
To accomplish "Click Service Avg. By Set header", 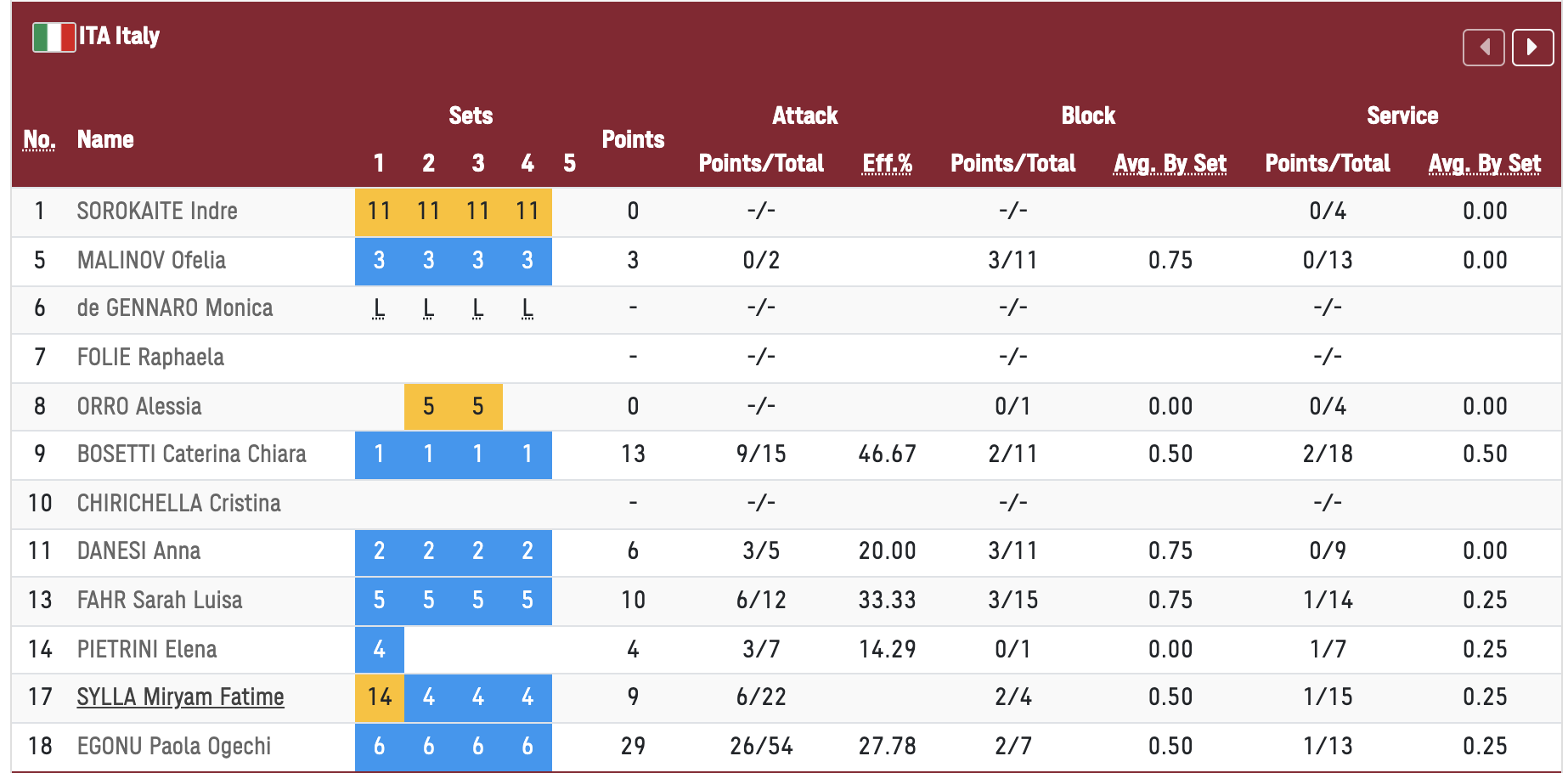I will [x=1484, y=163].
